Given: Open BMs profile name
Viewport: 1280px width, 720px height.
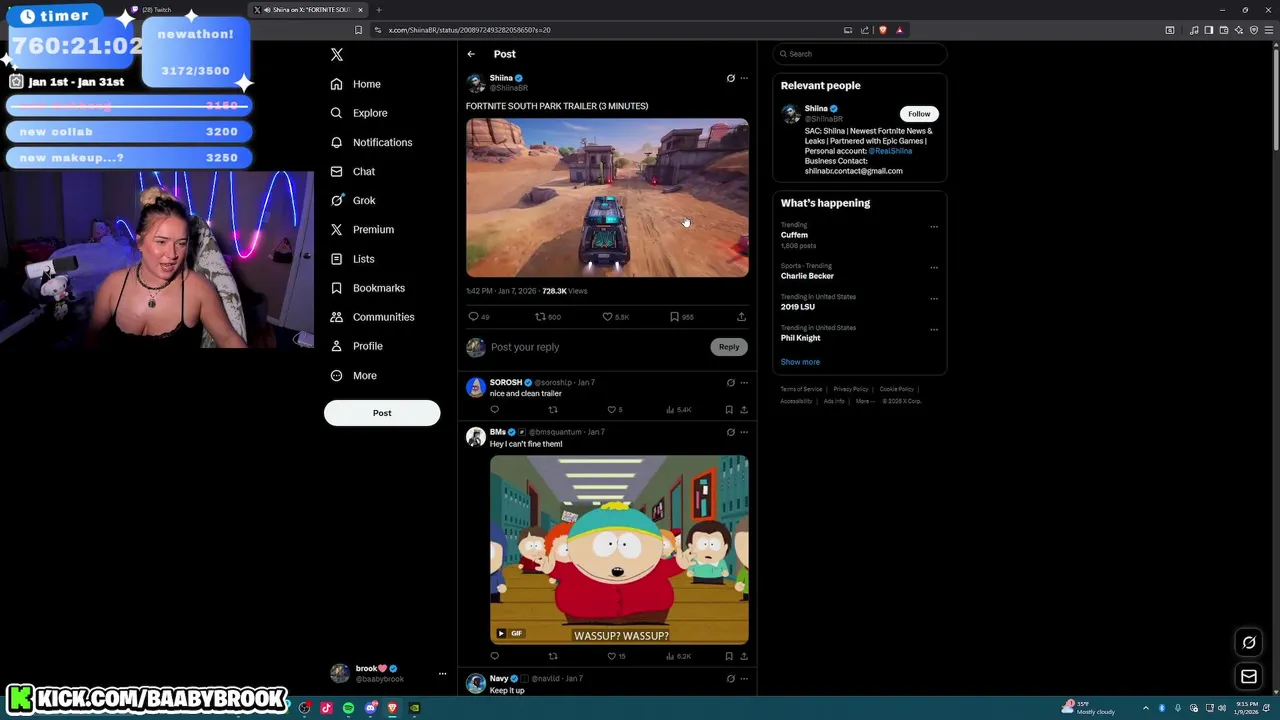Looking at the screenshot, I should (x=497, y=432).
